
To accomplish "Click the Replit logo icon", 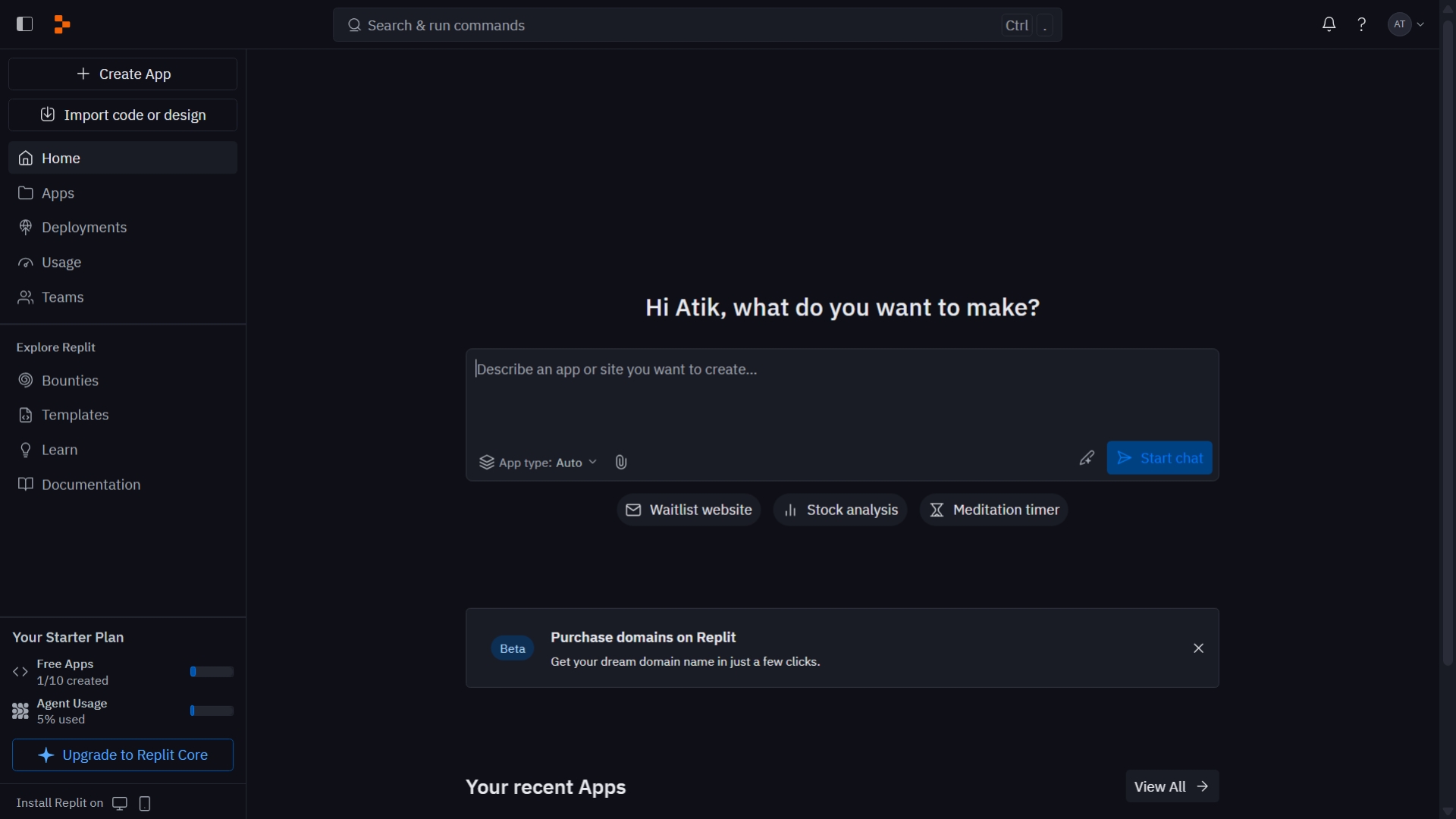I will tap(62, 25).
